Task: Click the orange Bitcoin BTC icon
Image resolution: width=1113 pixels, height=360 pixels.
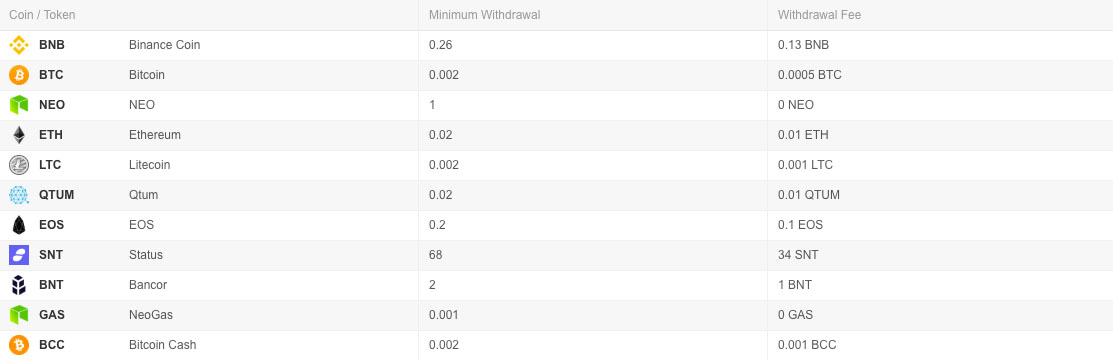Action: point(18,75)
